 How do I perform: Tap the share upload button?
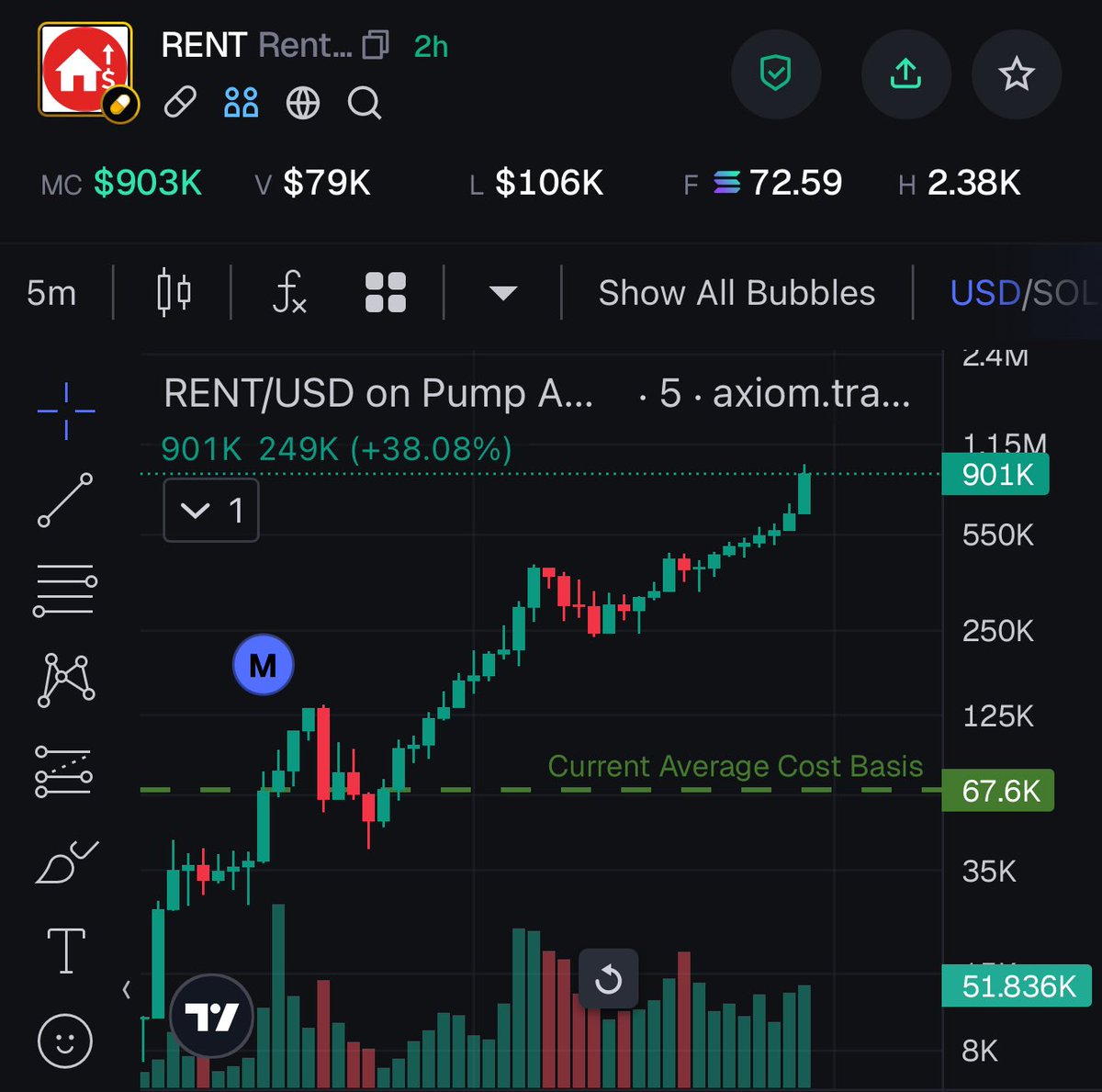click(x=905, y=73)
